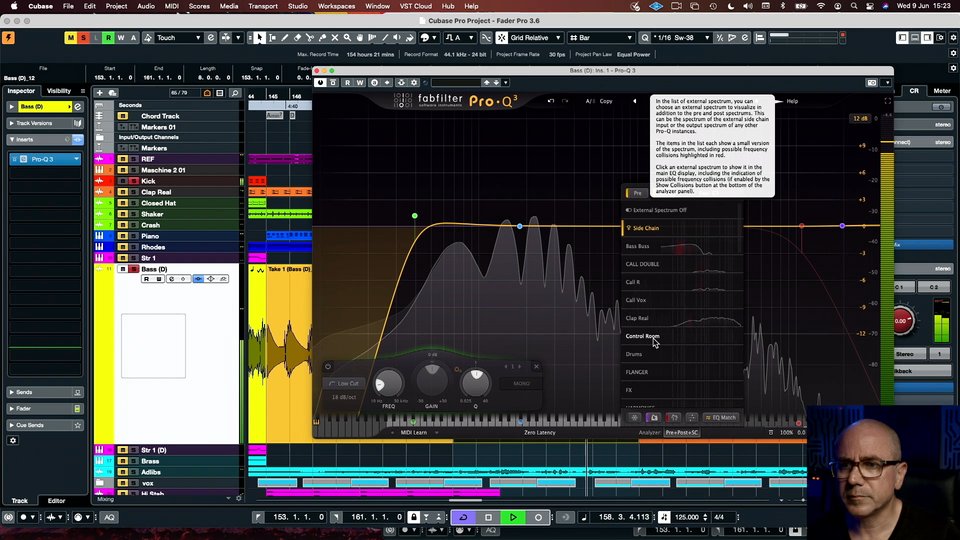960x540 pixels.
Task: Expand Cue Sends section in Inspector
Action: point(44,425)
